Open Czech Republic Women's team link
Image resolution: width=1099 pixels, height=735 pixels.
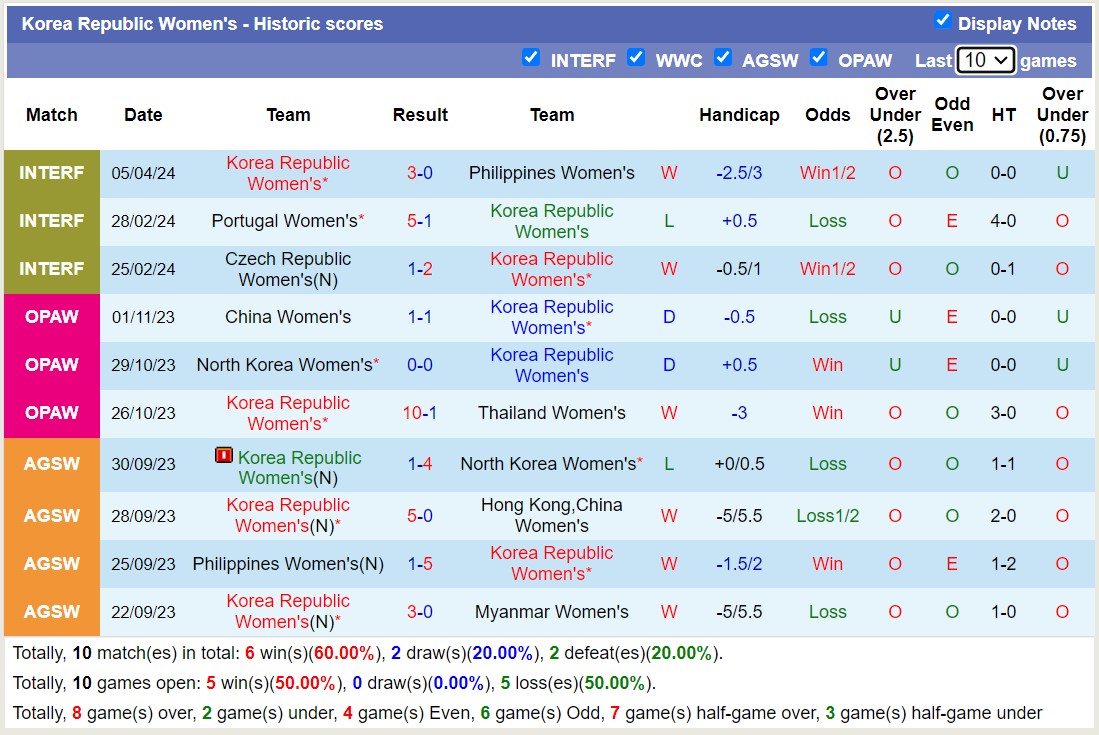point(288,269)
